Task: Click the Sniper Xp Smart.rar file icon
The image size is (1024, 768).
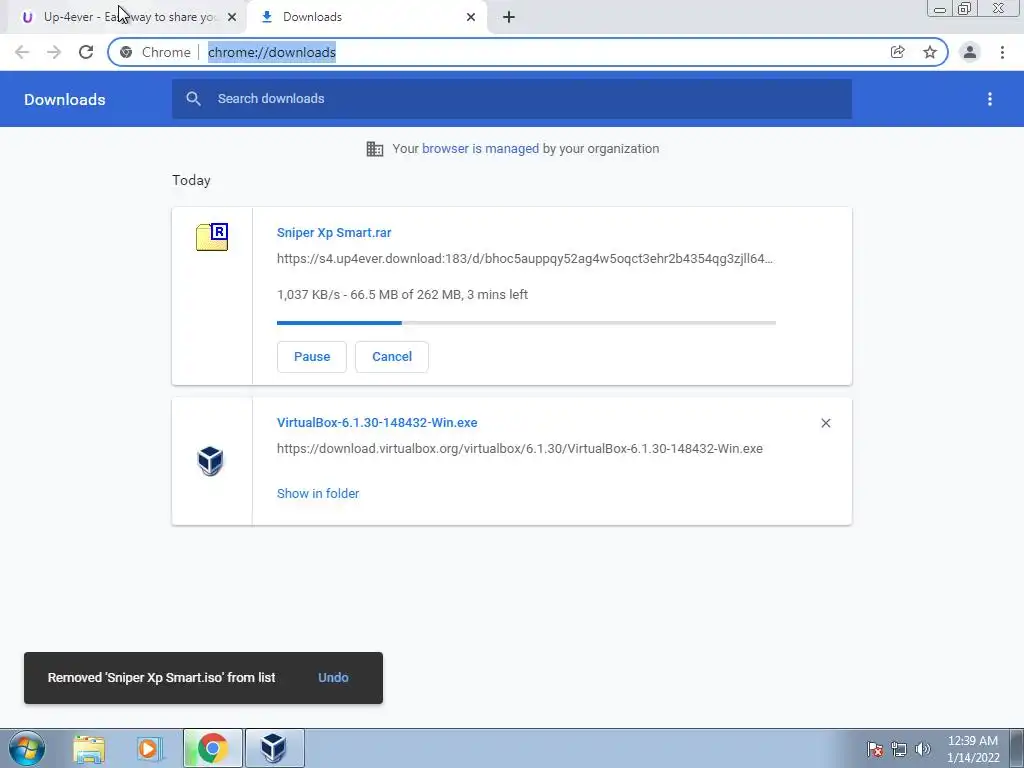Action: [212, 237]
